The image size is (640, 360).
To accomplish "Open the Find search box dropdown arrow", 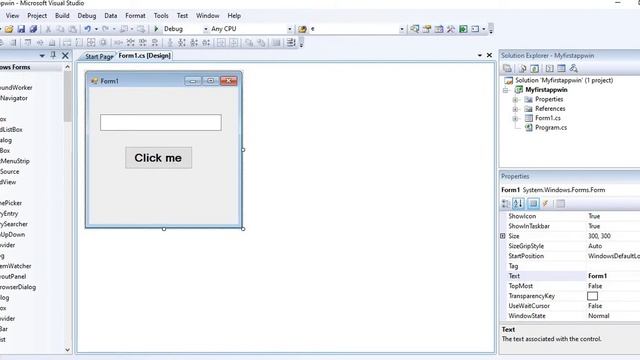I will tap(402, 29).
